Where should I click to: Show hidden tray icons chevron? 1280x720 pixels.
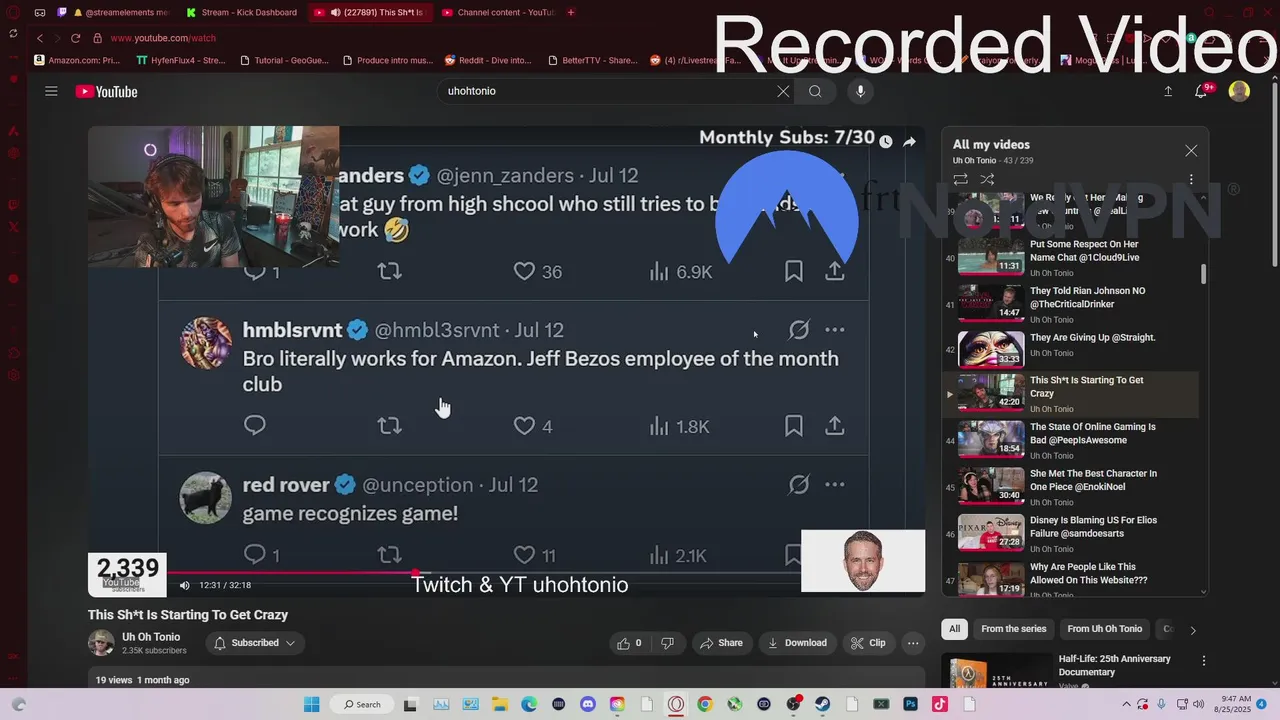tap(1127, 704)
